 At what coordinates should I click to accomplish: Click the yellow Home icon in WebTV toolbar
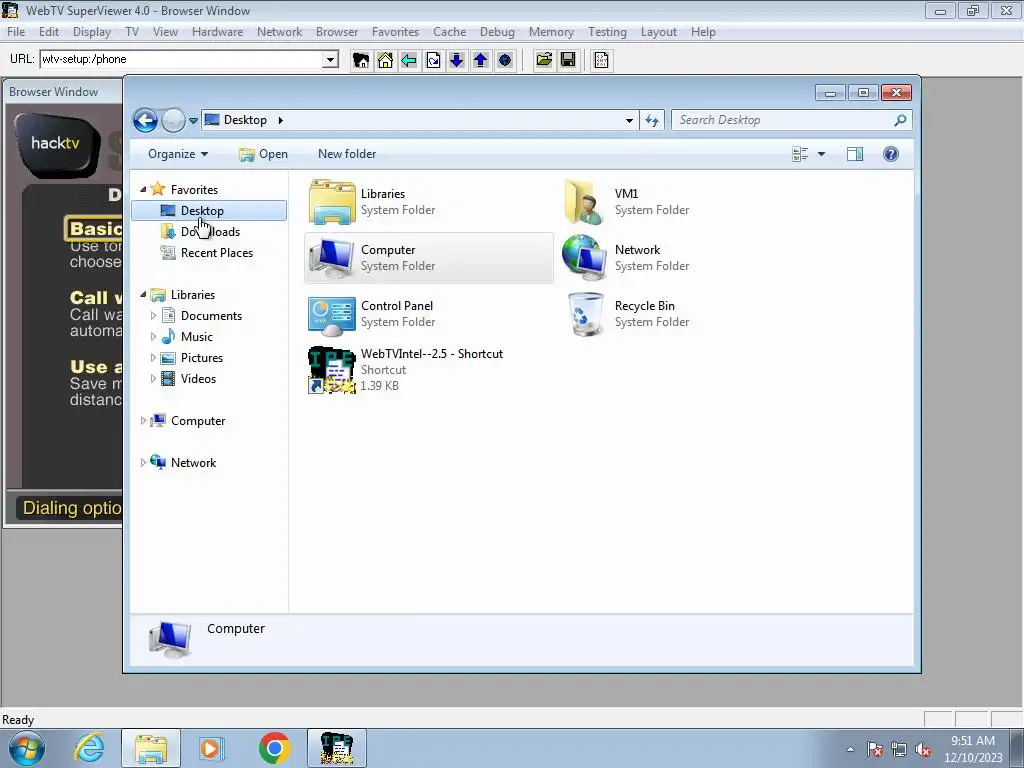[385, 60]
